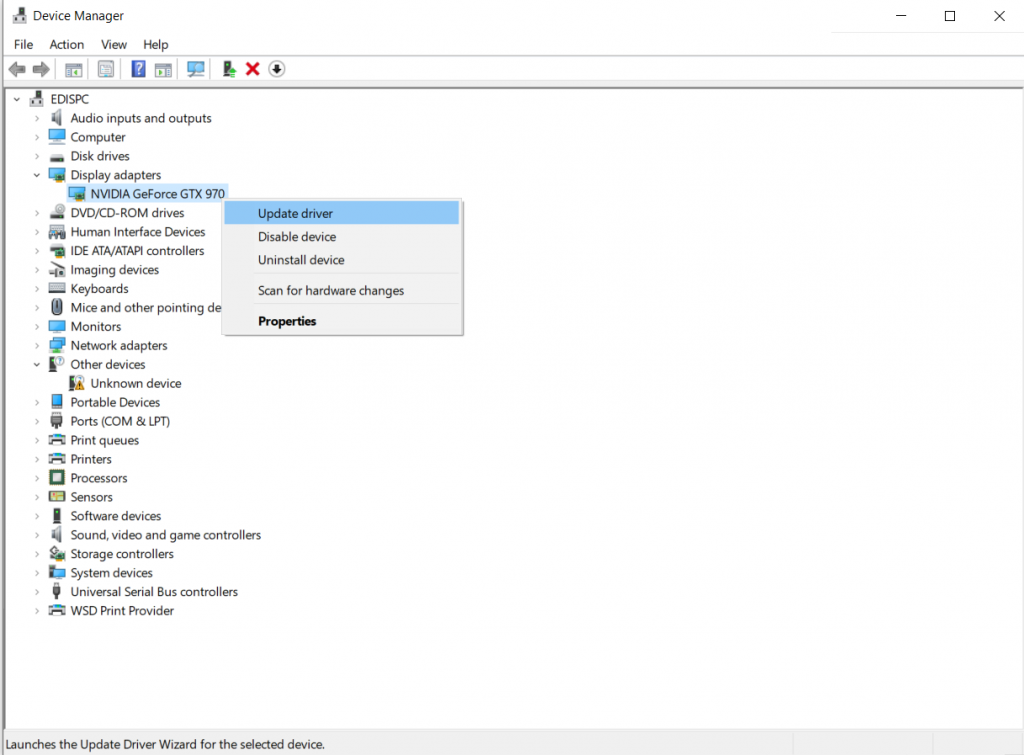This screenshot has height=755, width=1024.
Task: Collapse the Other devices category
Action: (37, 364)
